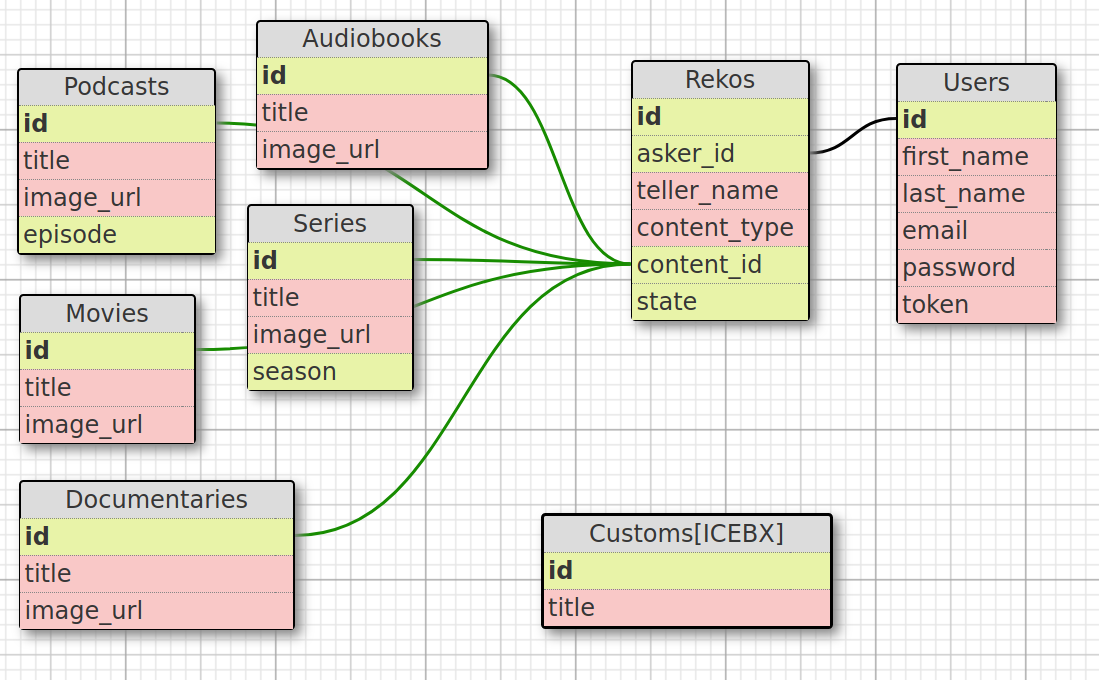Select the Movies table header
The height and width of the screenshot is (680, 1099).
[107, 313]
